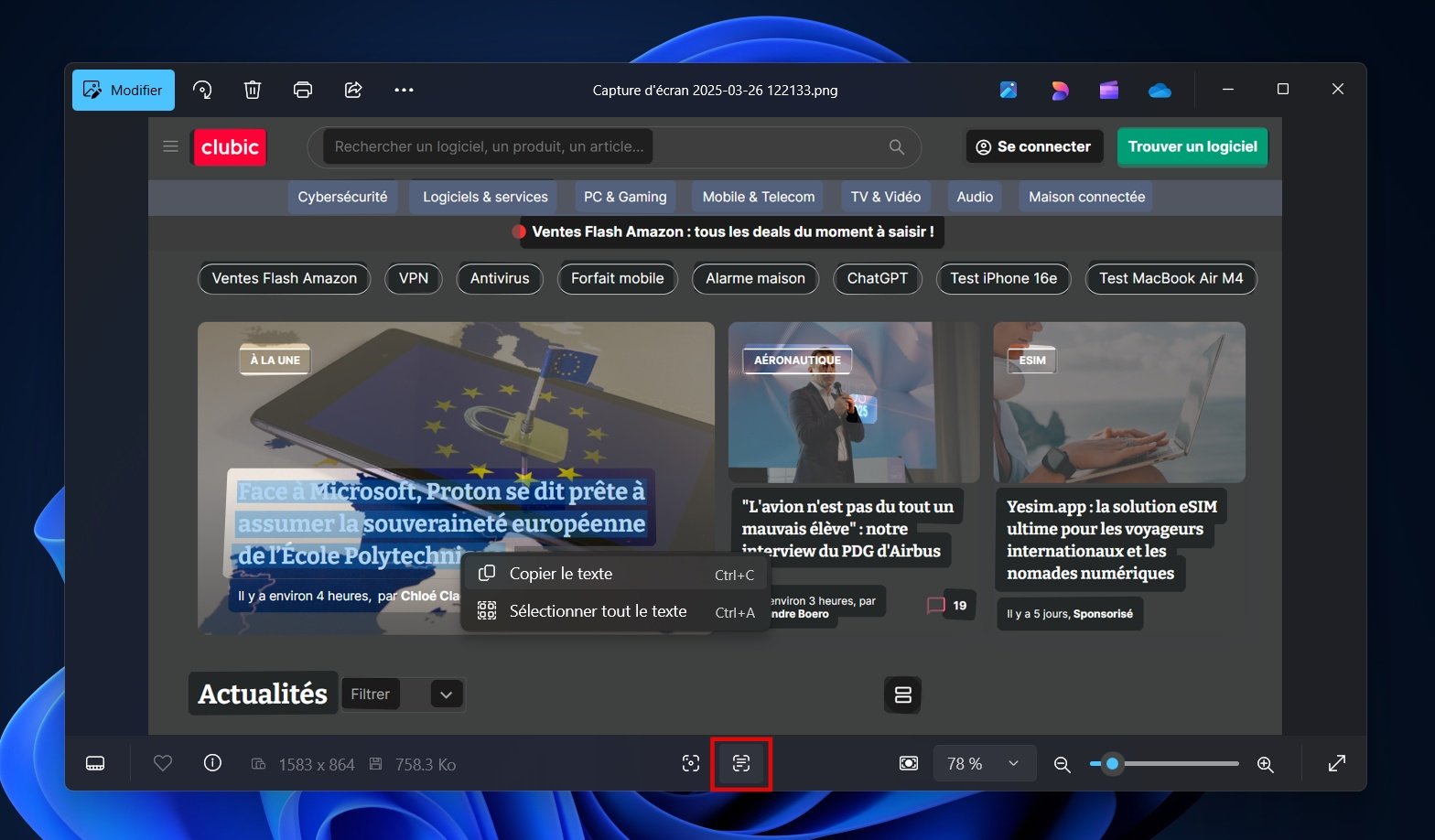The image size is (1435, 840).
Task: Click the Airbus PDG interview headline
Action: click(x=847, y=529)
